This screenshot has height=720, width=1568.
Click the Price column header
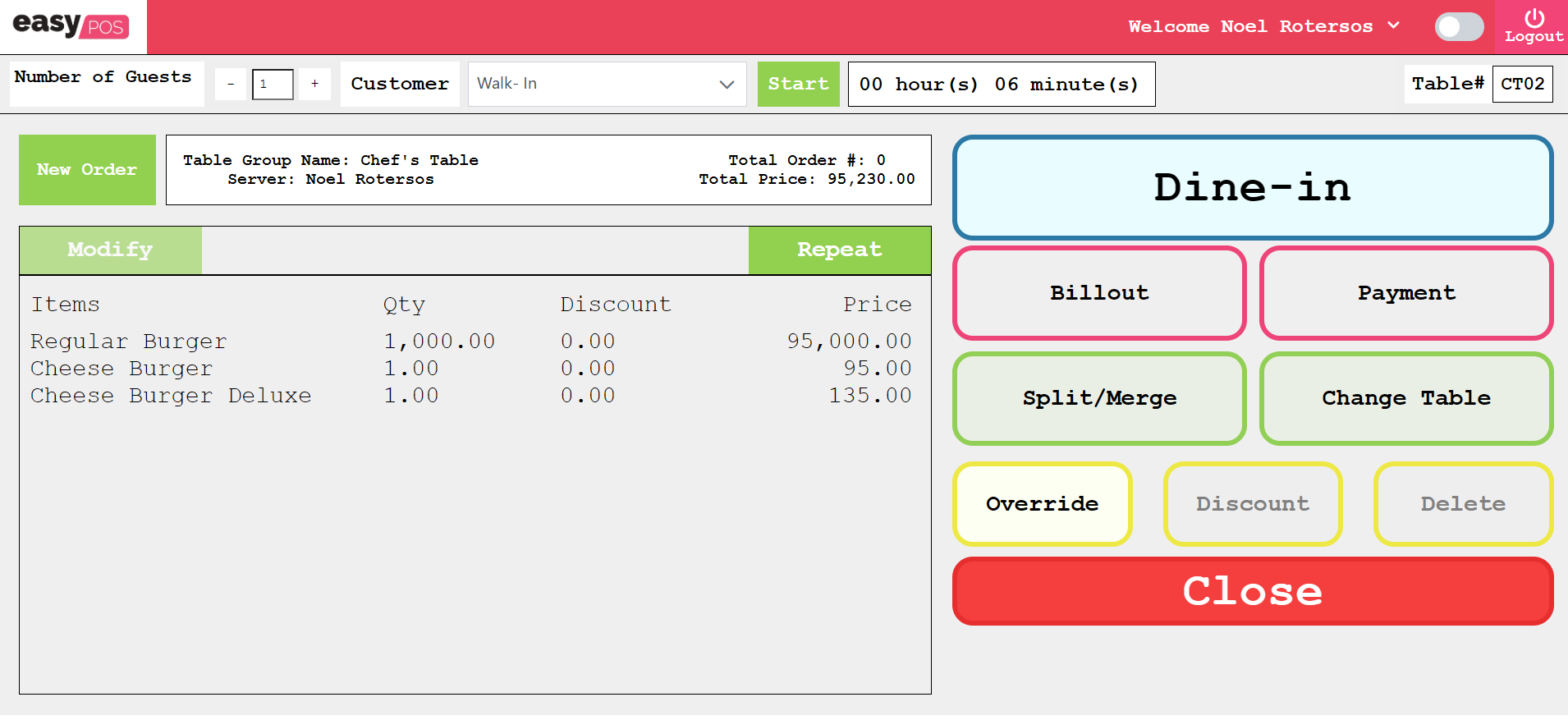point(878,305)
